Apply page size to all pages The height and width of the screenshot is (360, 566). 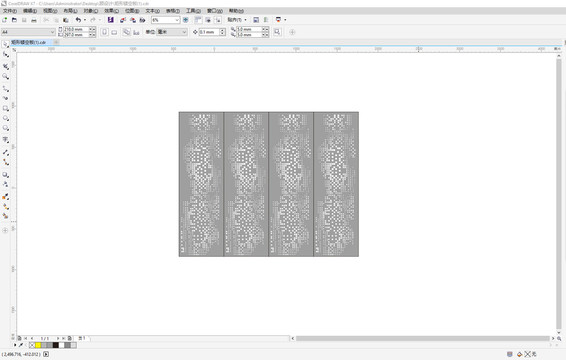[126, 32]
